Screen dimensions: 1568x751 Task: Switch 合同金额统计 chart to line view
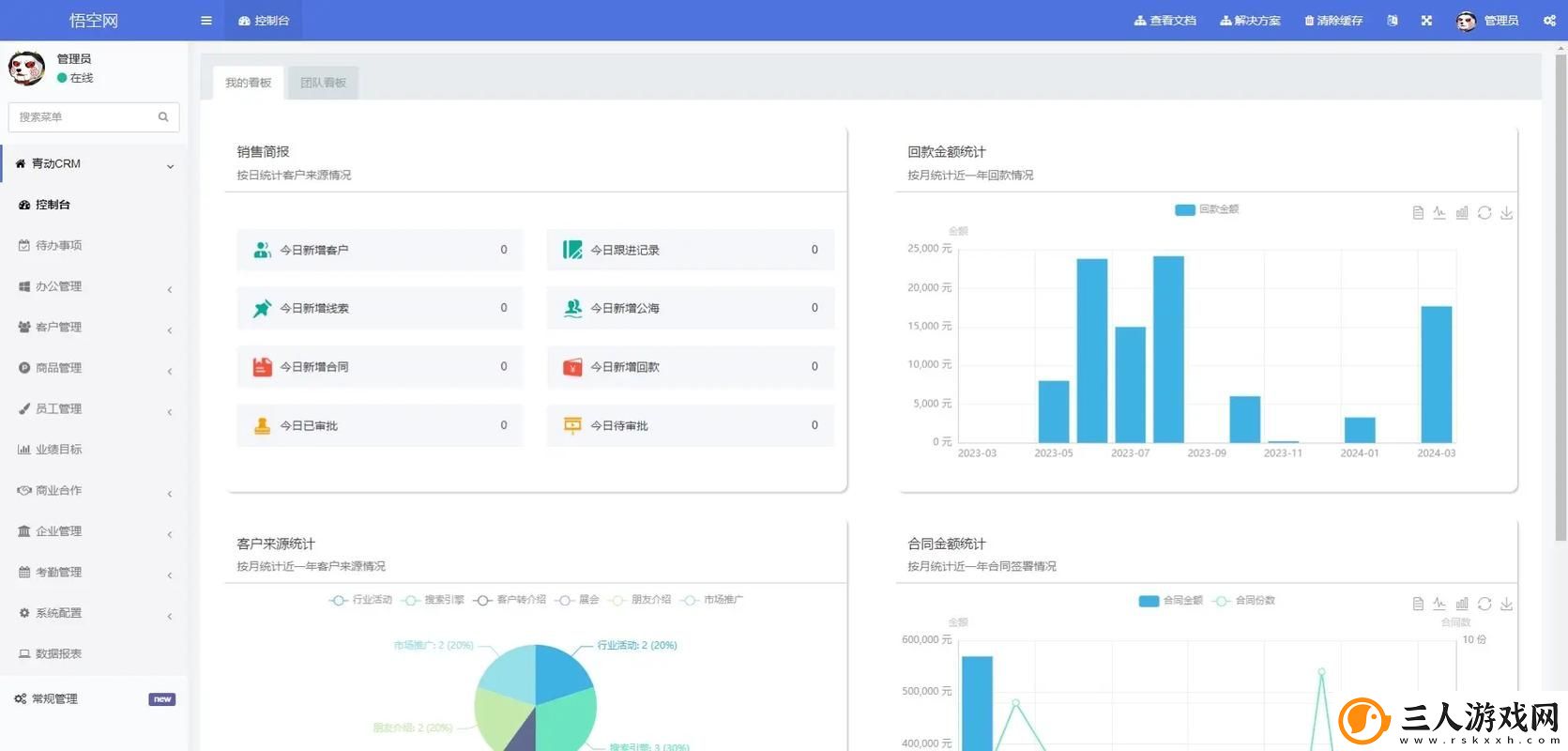click(1439, 604)
